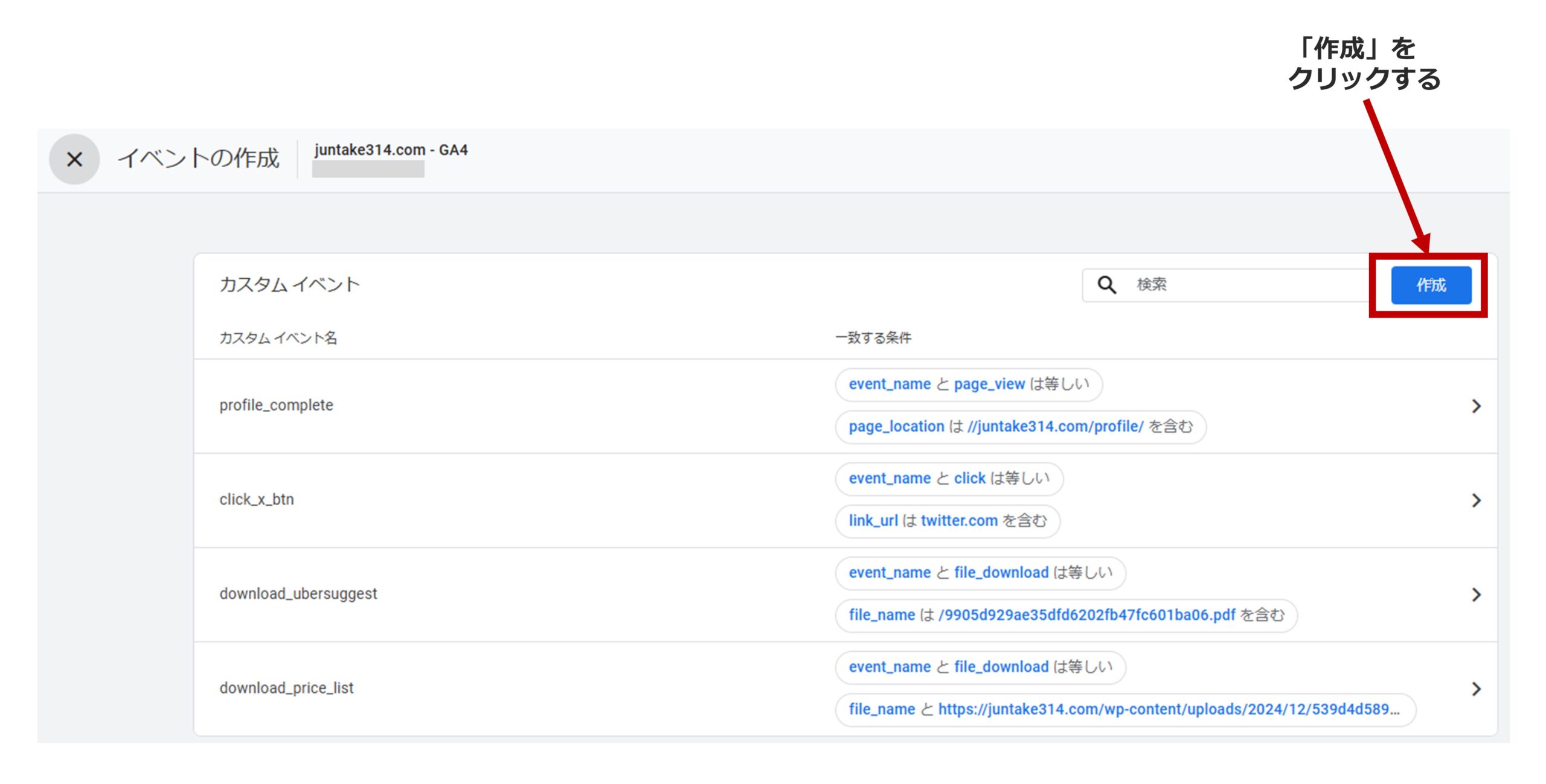Click the カスタム イベント名 column header

pos(278,338)
